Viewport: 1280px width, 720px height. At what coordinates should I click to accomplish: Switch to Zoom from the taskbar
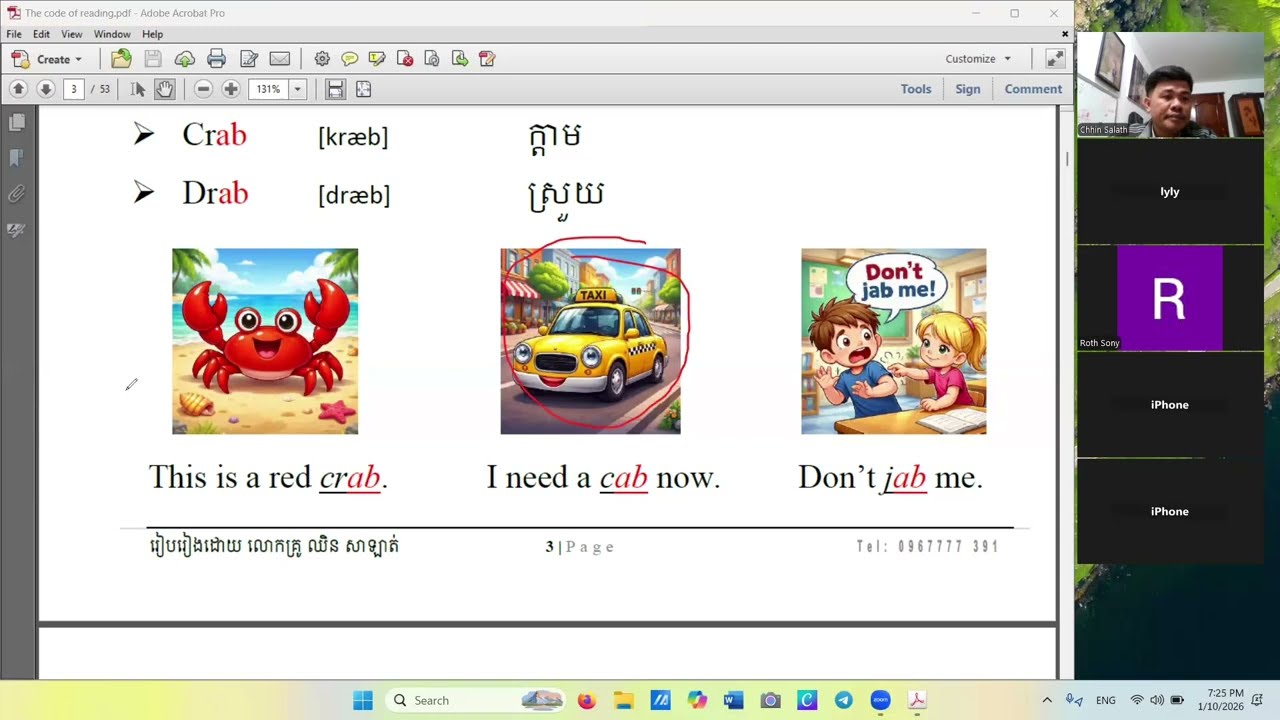[x=880, y=700]
